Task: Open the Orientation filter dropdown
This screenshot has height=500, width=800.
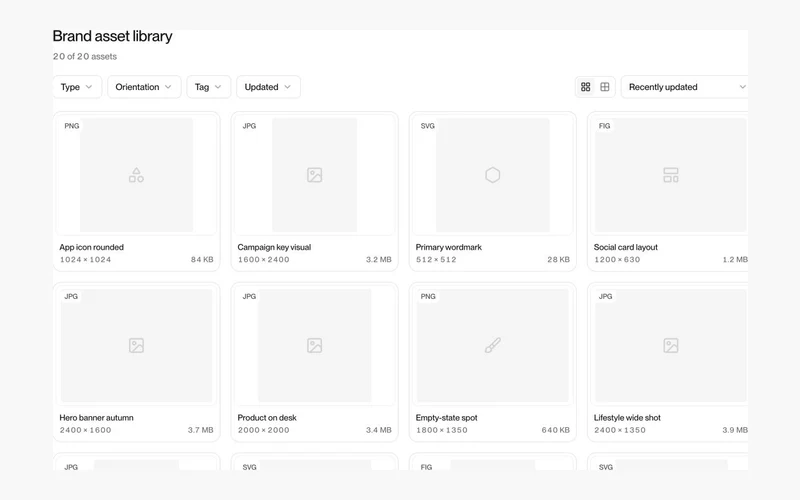Action: pyautogui.click(x=144, y=87)
